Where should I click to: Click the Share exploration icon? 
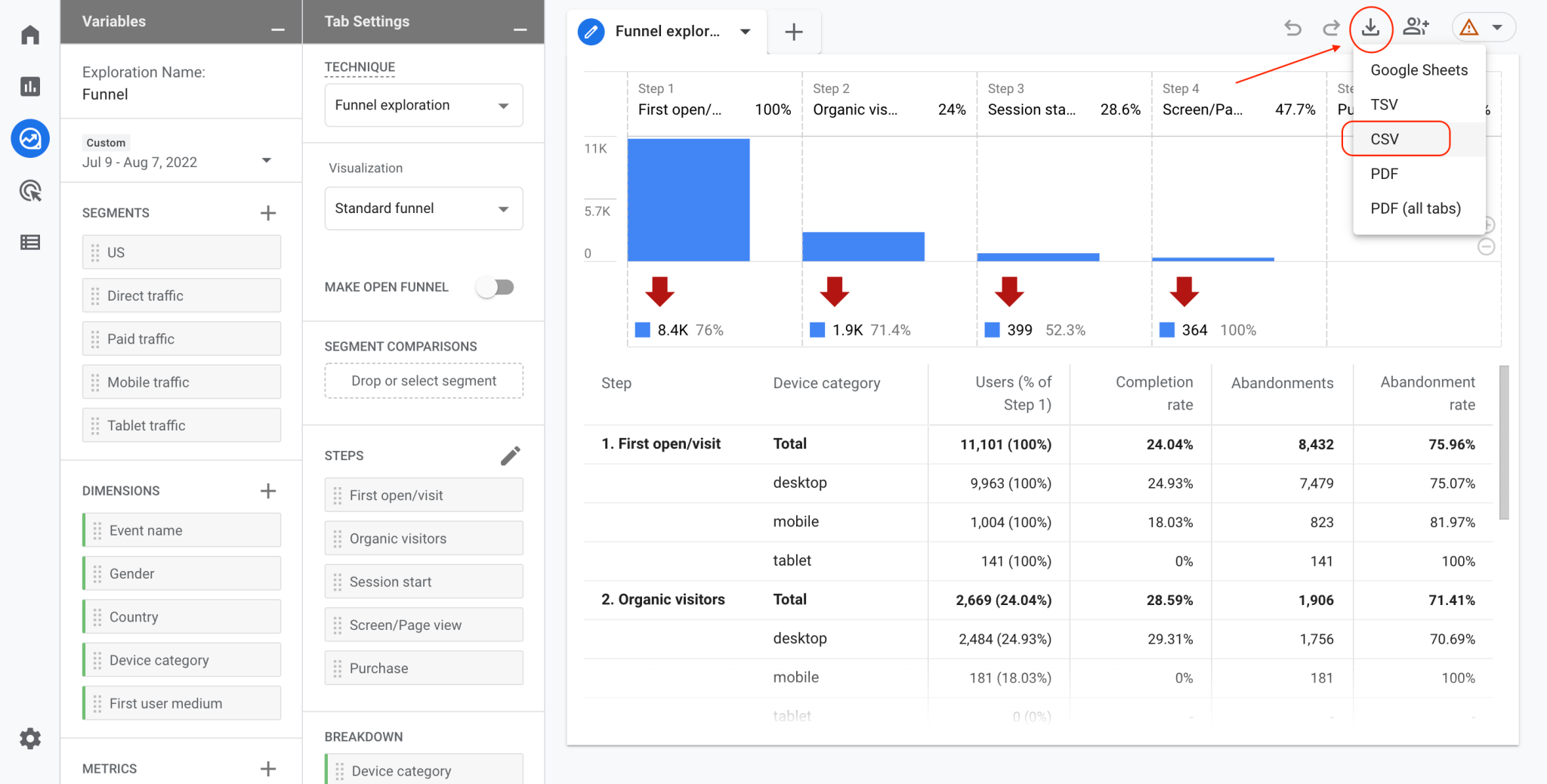1416,27
